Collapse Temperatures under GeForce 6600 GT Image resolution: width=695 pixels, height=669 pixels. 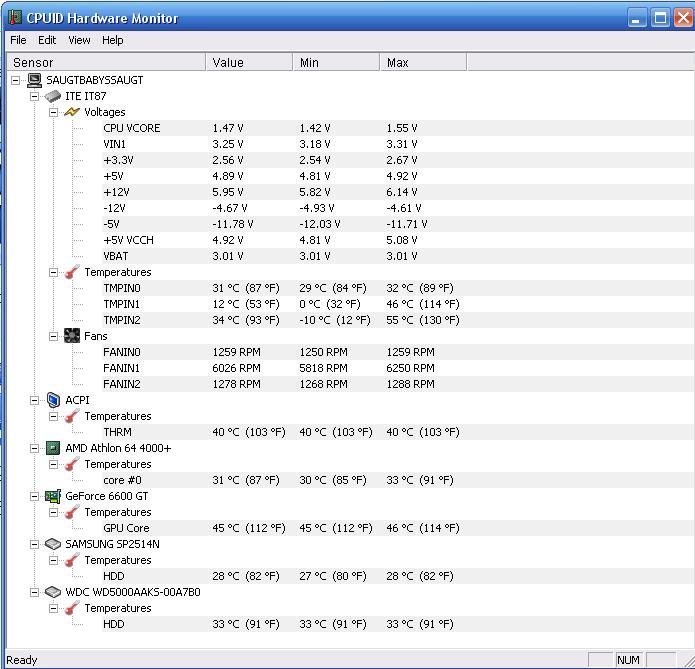[53, 512]
